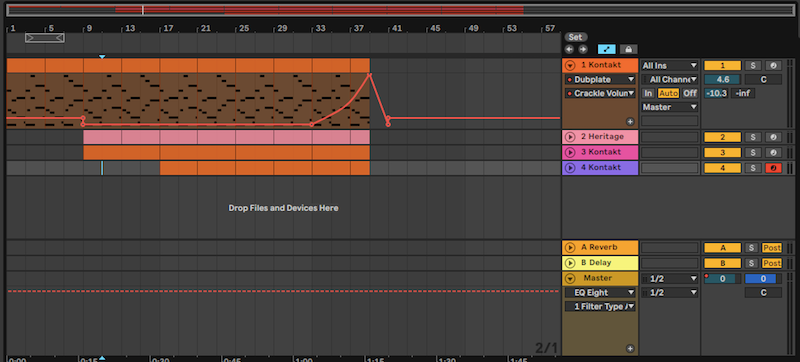Fold the 1 Kontakt track
Screen dimensions: 800x362
(570, 65)
